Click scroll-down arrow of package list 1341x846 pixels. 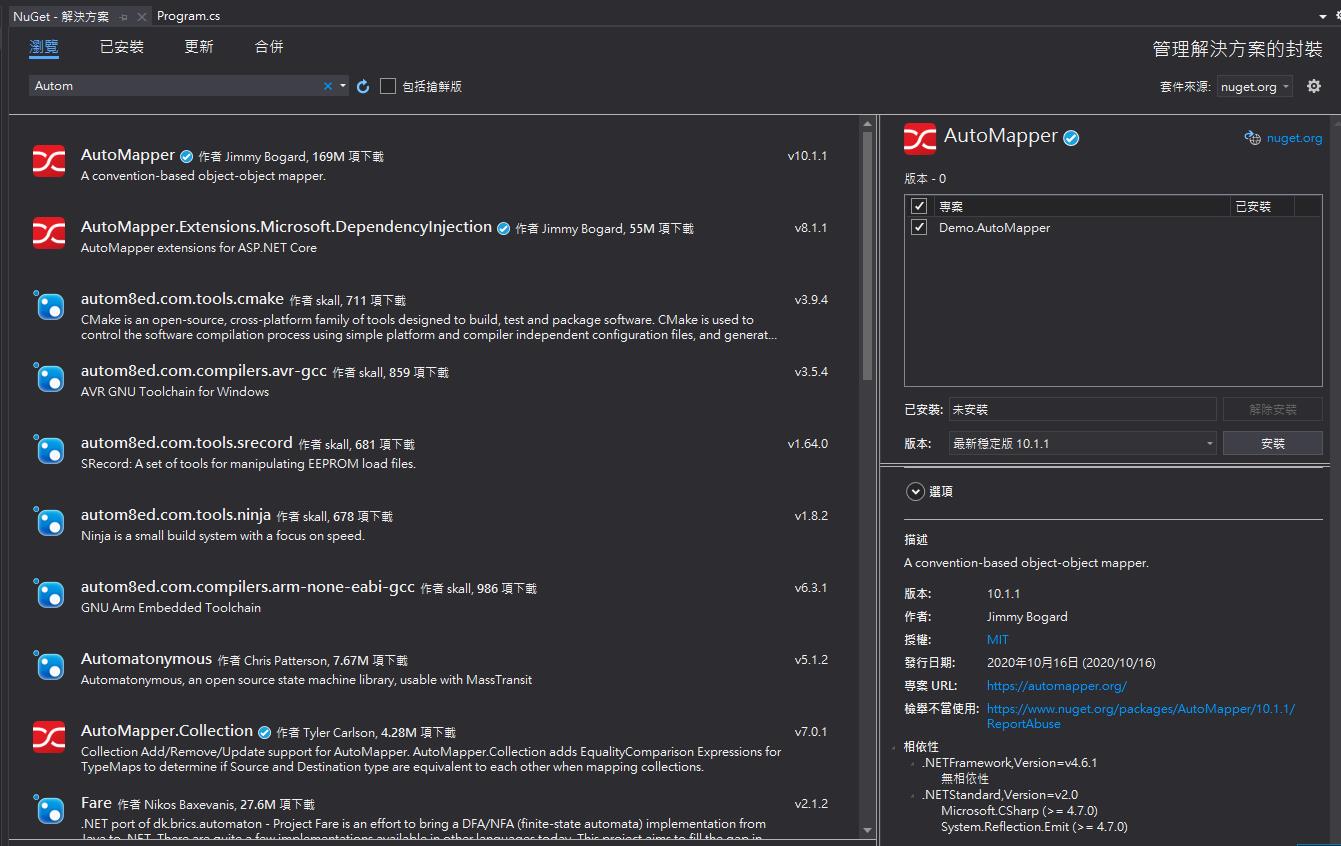[867, 829]
